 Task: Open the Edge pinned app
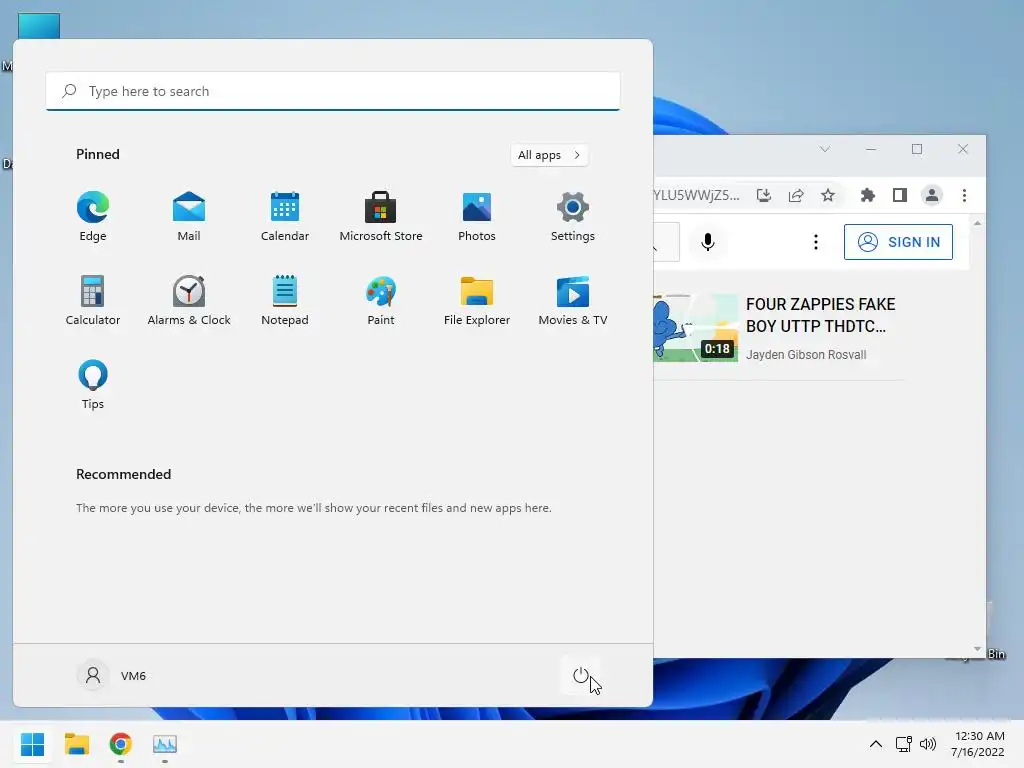click(x=93, y=217)
